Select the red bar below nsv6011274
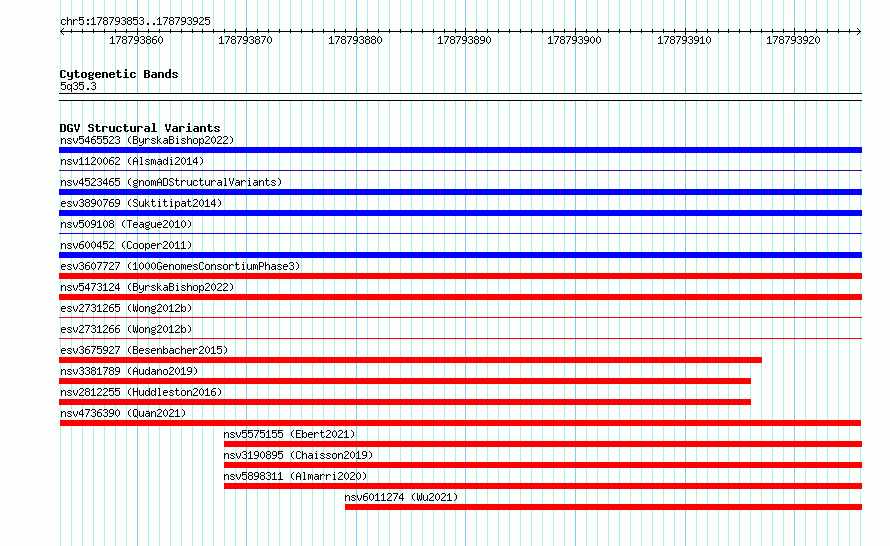This screenshot has width=890, height=546. coord(603,507)
